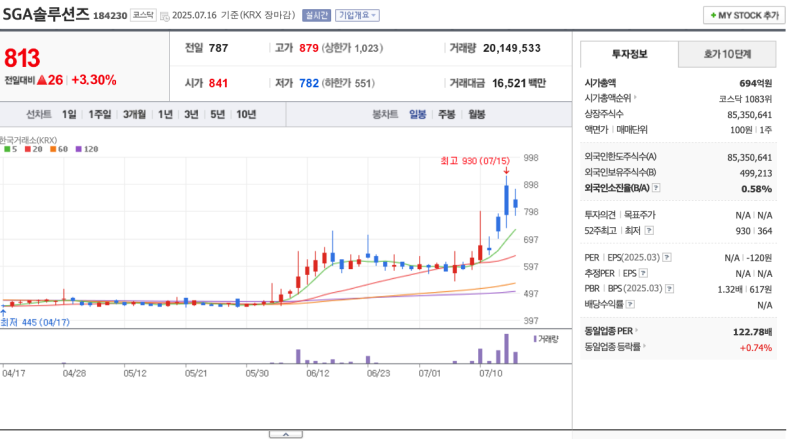Click help icon next to 52주최고 최저
800x439 pixels.
pos(649,231)
